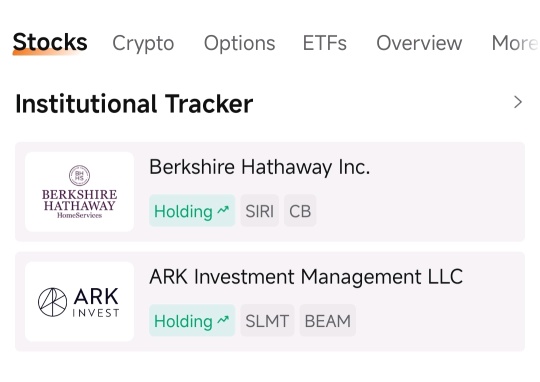Screen dimensions: 540x382
Task: Click the uptrend icon in ARK Holding badge
Action: pos(223,320)
